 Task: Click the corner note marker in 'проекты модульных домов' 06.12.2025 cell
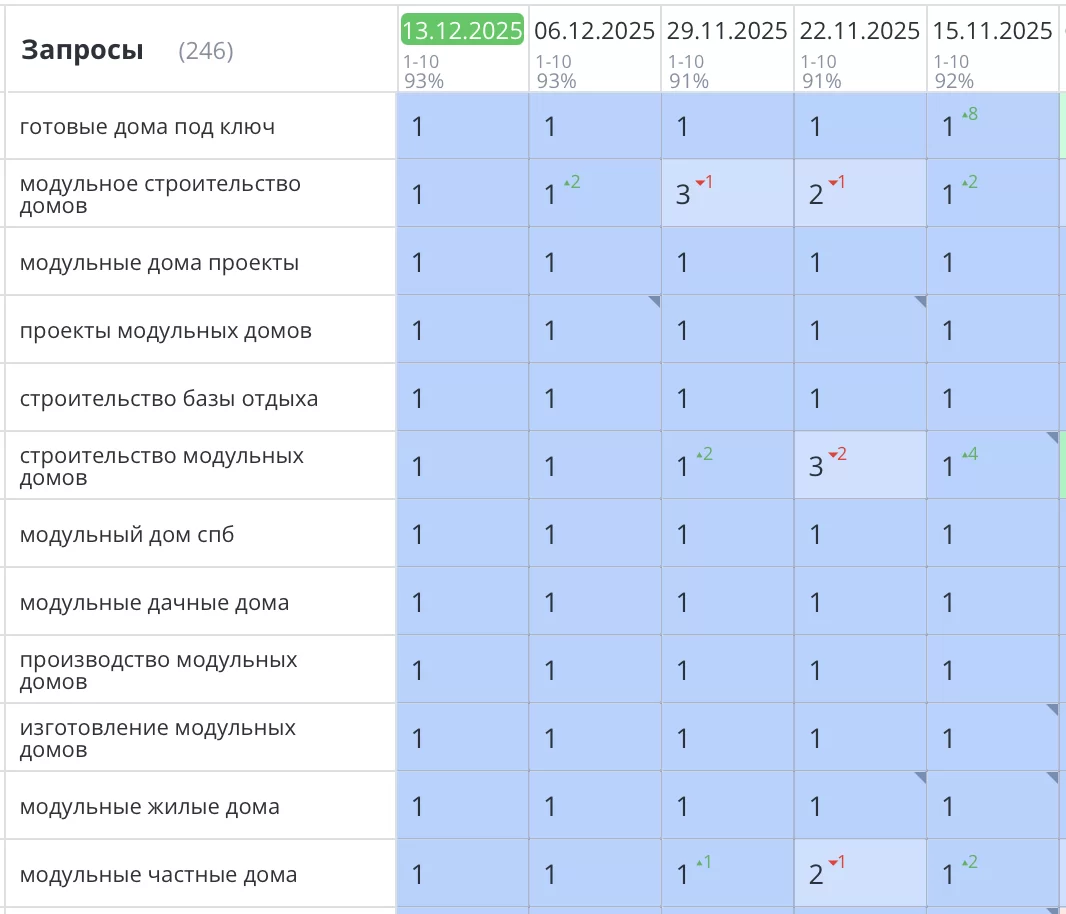coord(654,301)
